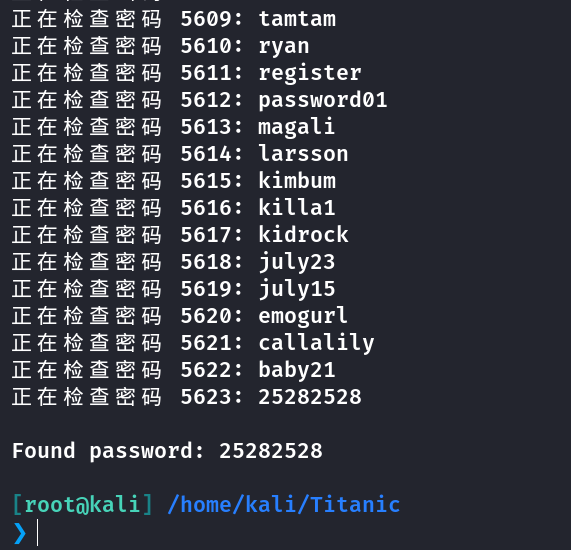Screen dimensions: 571x550
Task: Click the word ryan on line 5610
Action: [x=284, y=47]
